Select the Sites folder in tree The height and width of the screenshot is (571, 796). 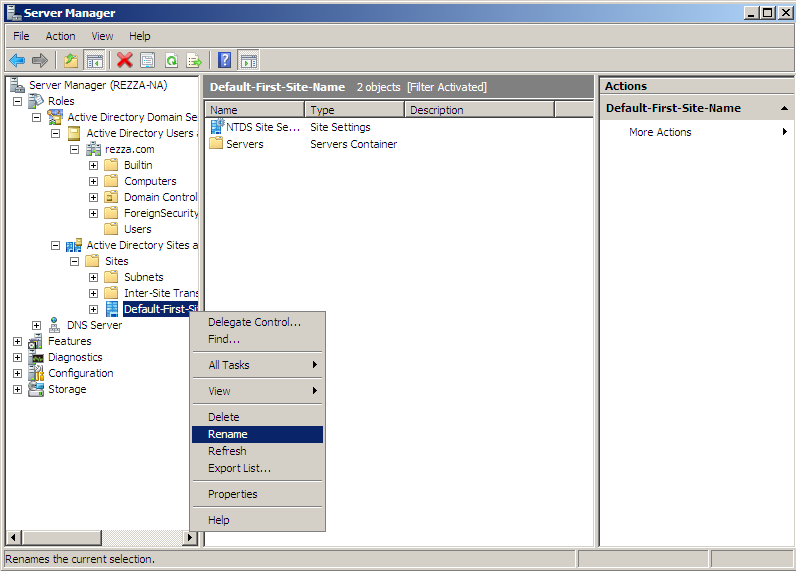(x=117, y=261)
